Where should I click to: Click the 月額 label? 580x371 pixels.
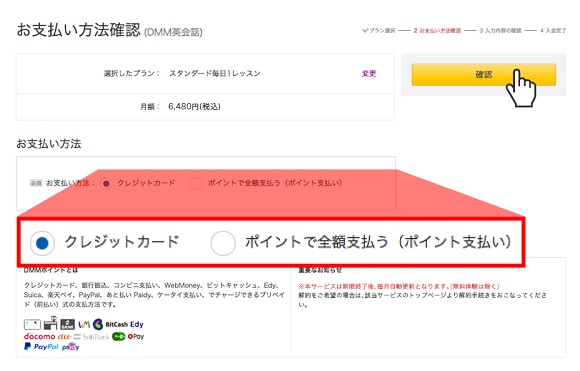pyautogui.click(x=150, y=107)
